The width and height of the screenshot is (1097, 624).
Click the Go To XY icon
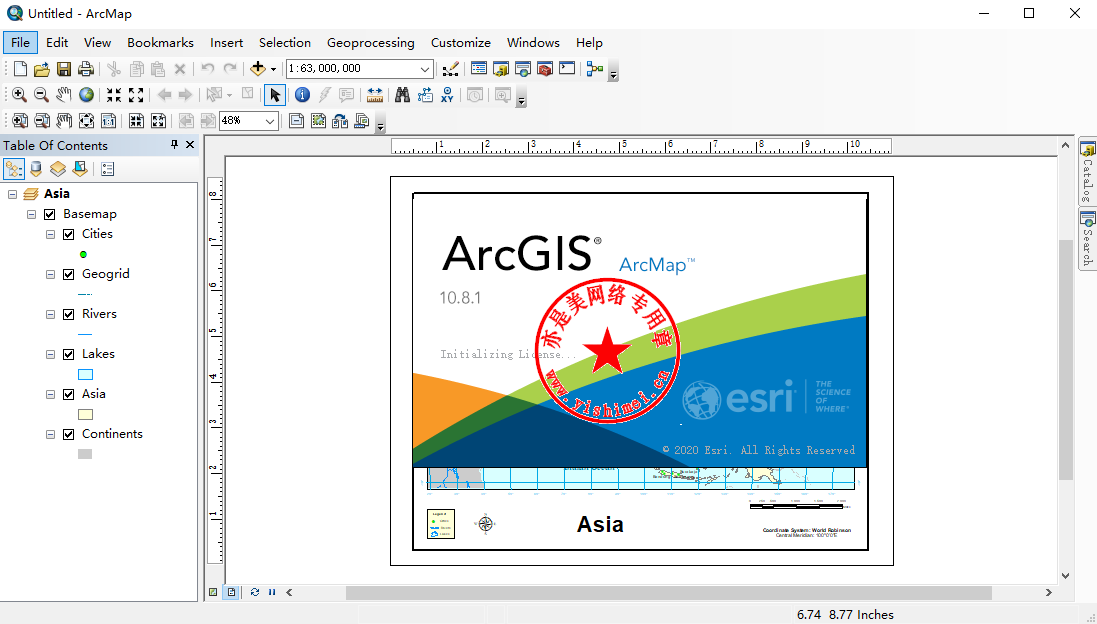(447, 95)
